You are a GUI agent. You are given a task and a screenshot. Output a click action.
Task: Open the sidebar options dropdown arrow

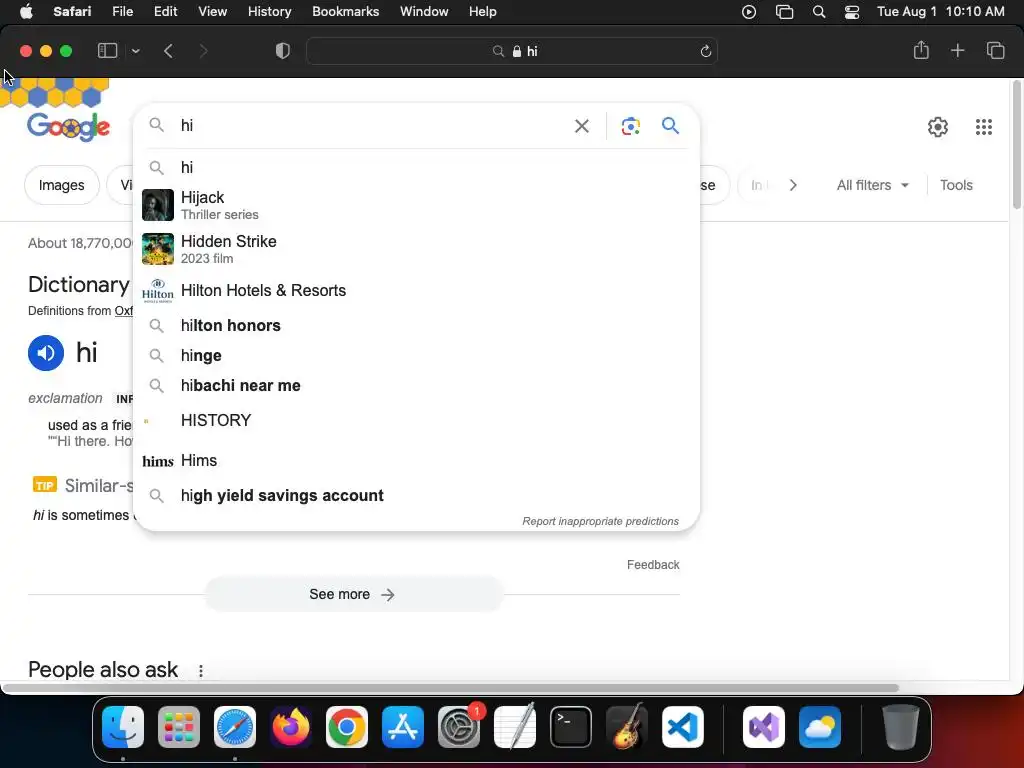(135, 51)
